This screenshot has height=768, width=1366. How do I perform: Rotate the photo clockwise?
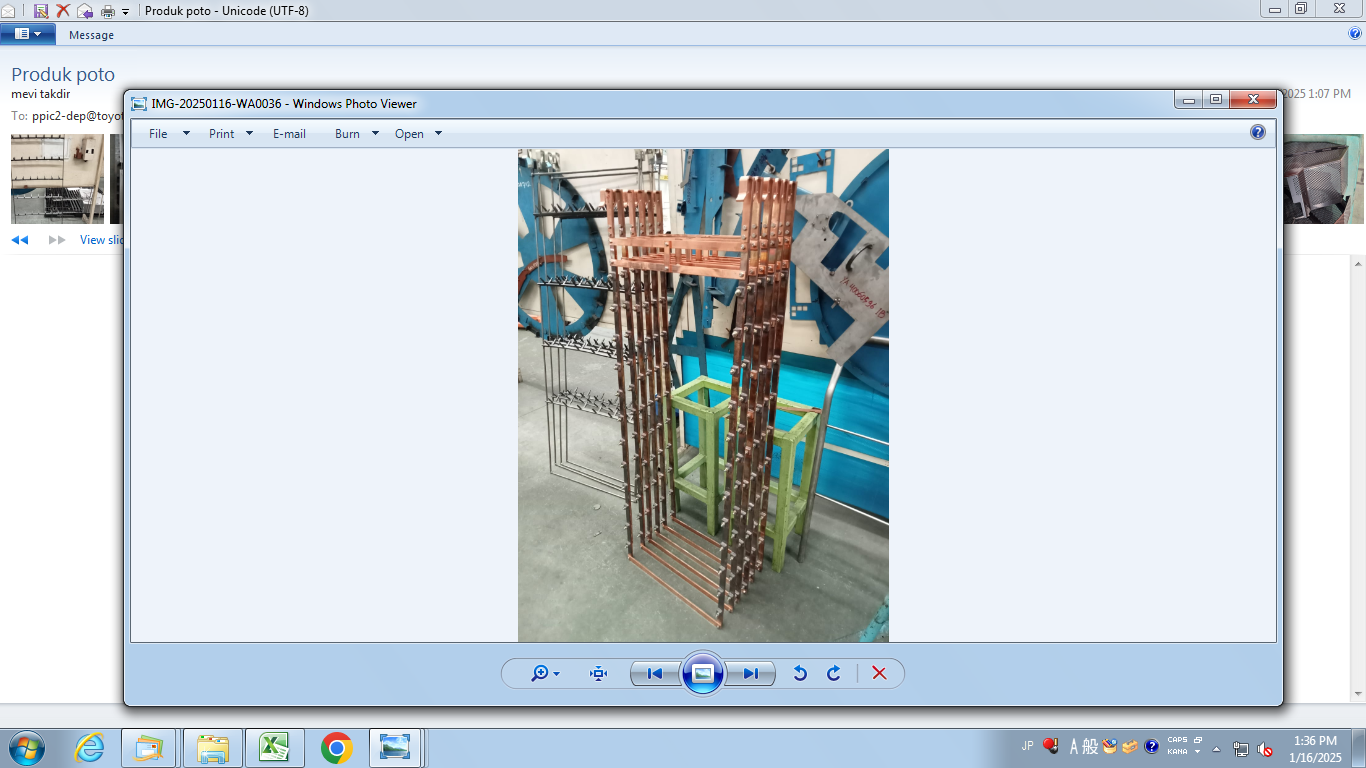pyautogui.click(x=833, y=674)
